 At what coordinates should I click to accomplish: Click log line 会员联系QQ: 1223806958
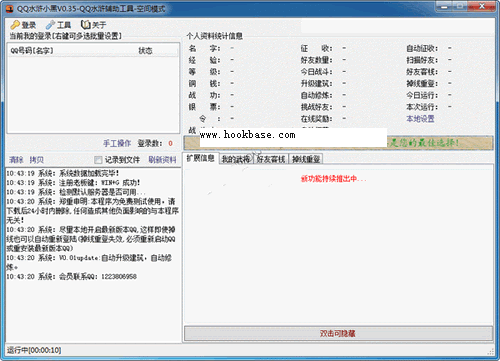pyautogui.click(x=72, y=276)
